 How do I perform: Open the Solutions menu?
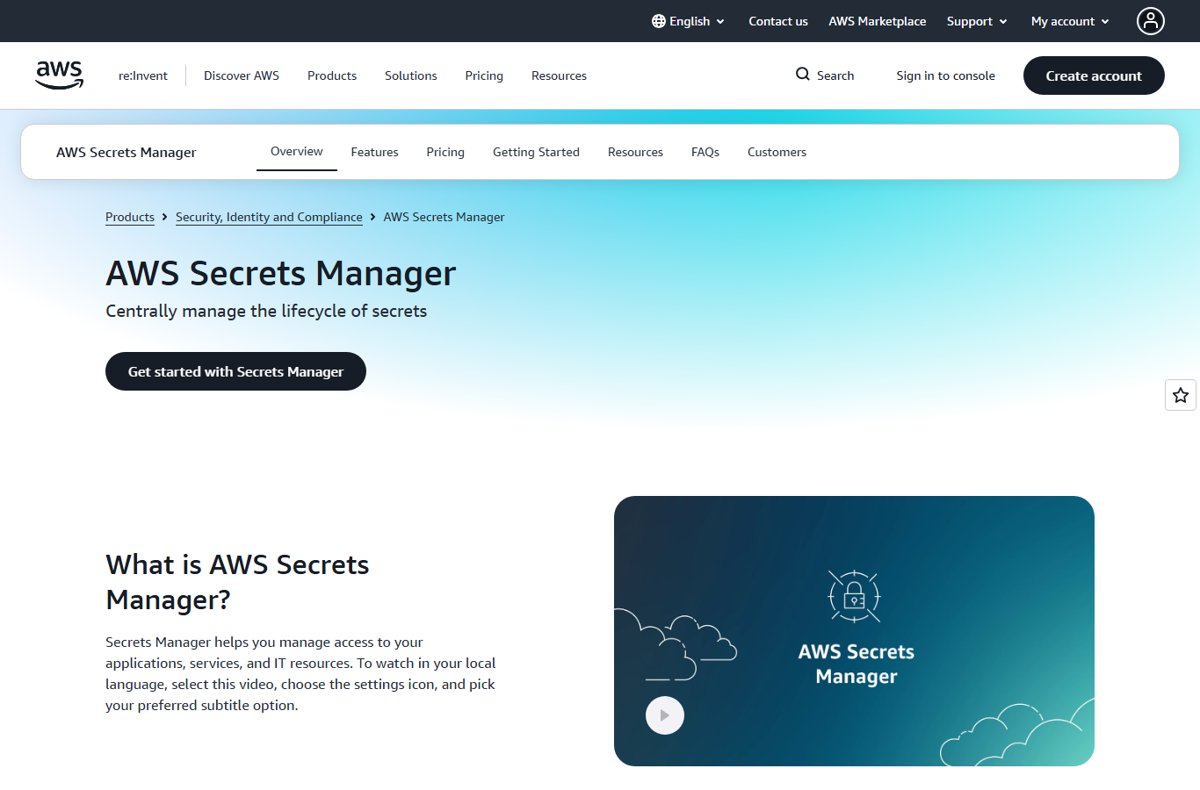click(411, 75)
